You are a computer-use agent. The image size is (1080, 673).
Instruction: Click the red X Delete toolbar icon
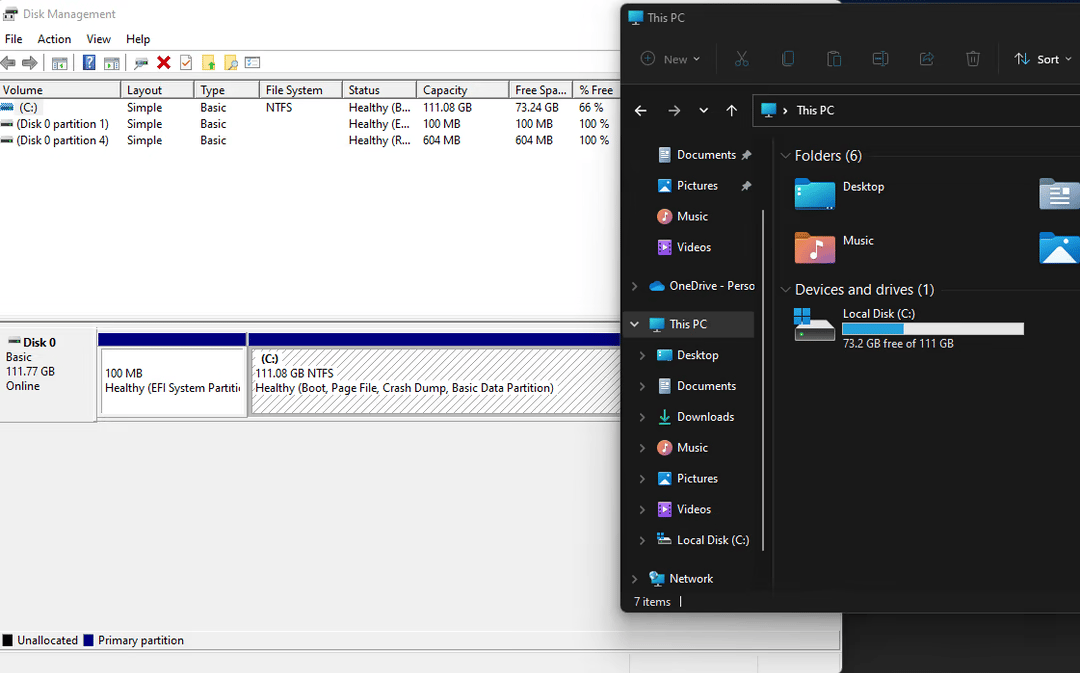pos(164,63)
